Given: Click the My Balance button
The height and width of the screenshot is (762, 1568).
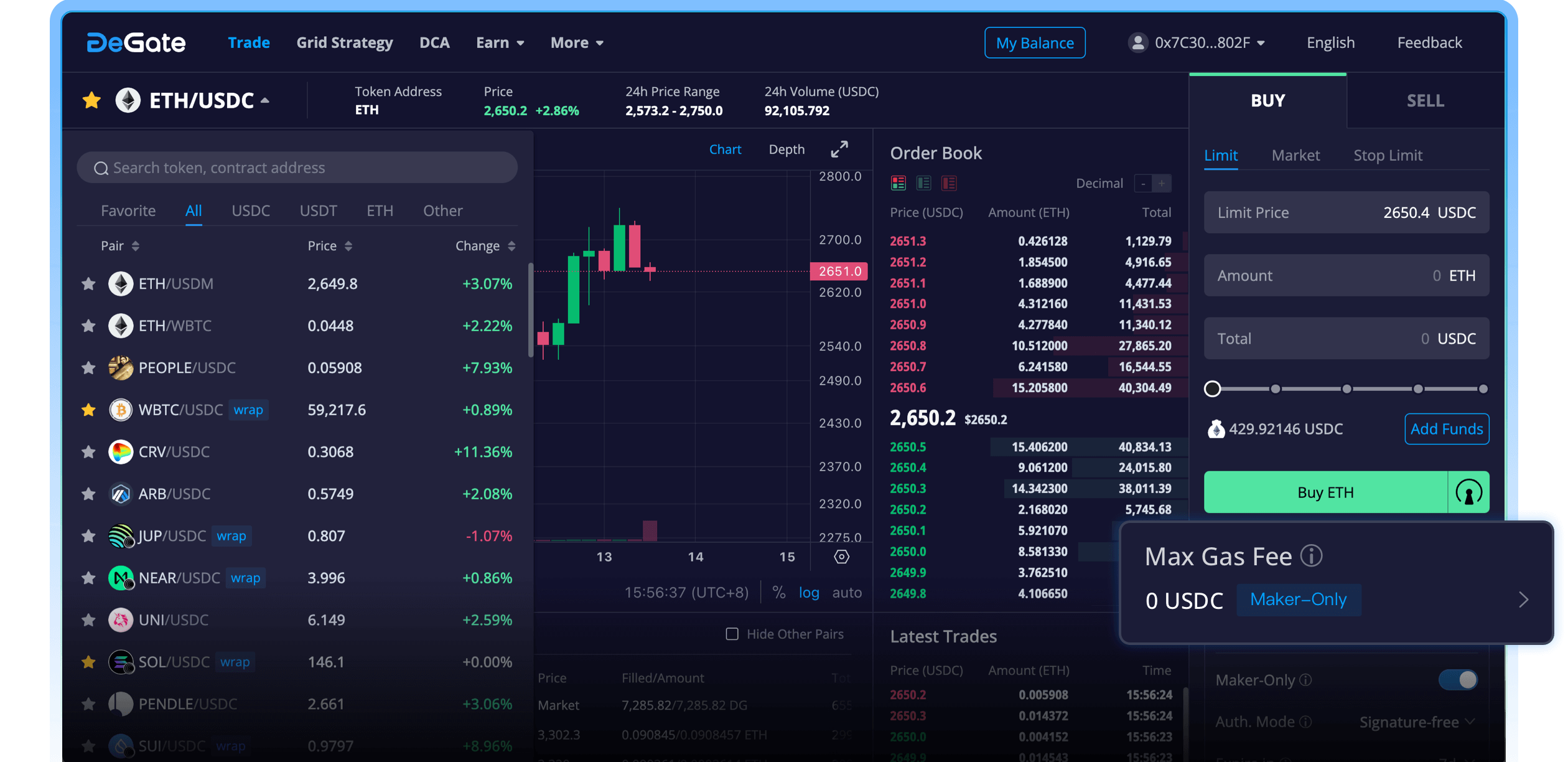Looking at the screenshot, I should point(1035,42).
